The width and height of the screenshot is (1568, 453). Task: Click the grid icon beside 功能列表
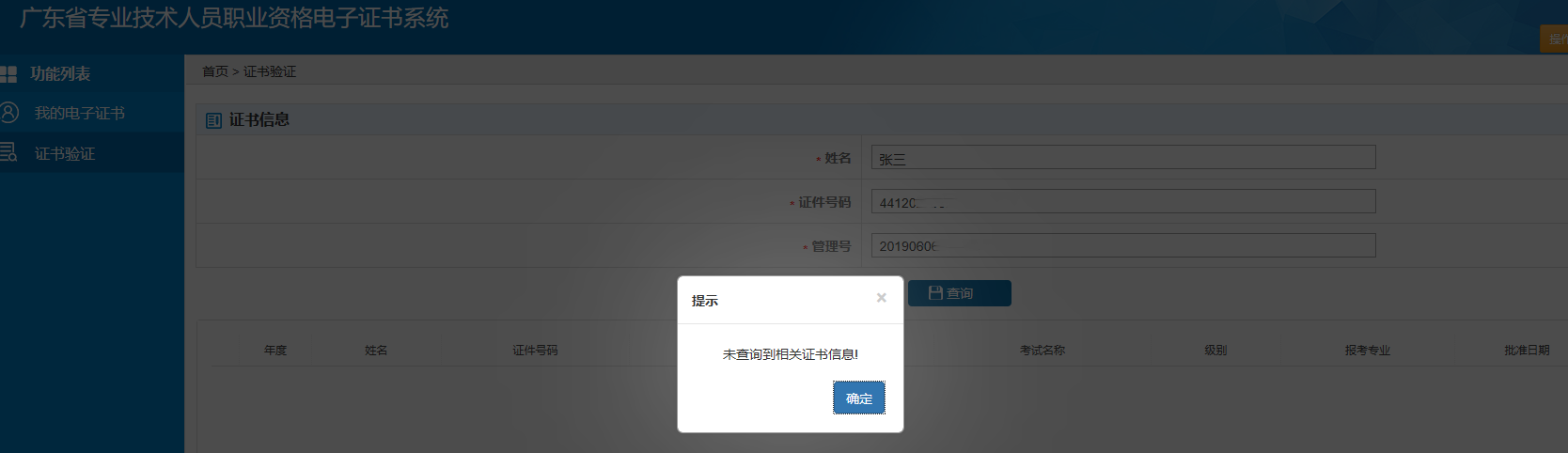tap(8, 73)
